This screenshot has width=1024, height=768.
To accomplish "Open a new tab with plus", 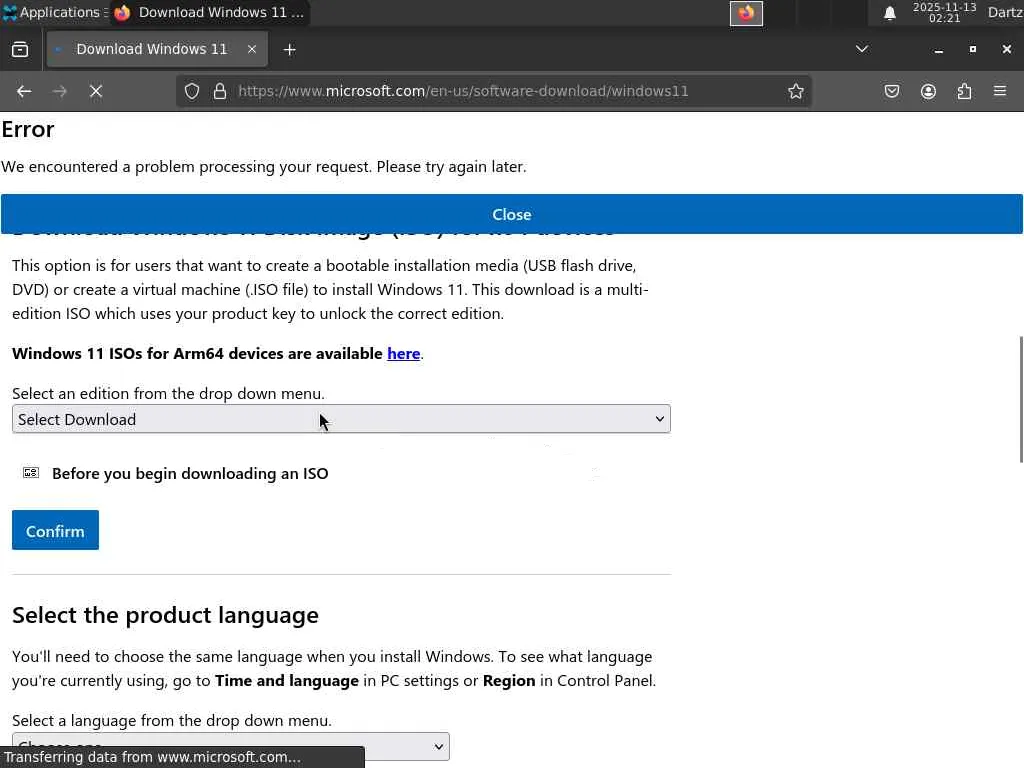I will pyautogui.click(x=289, y=50).
